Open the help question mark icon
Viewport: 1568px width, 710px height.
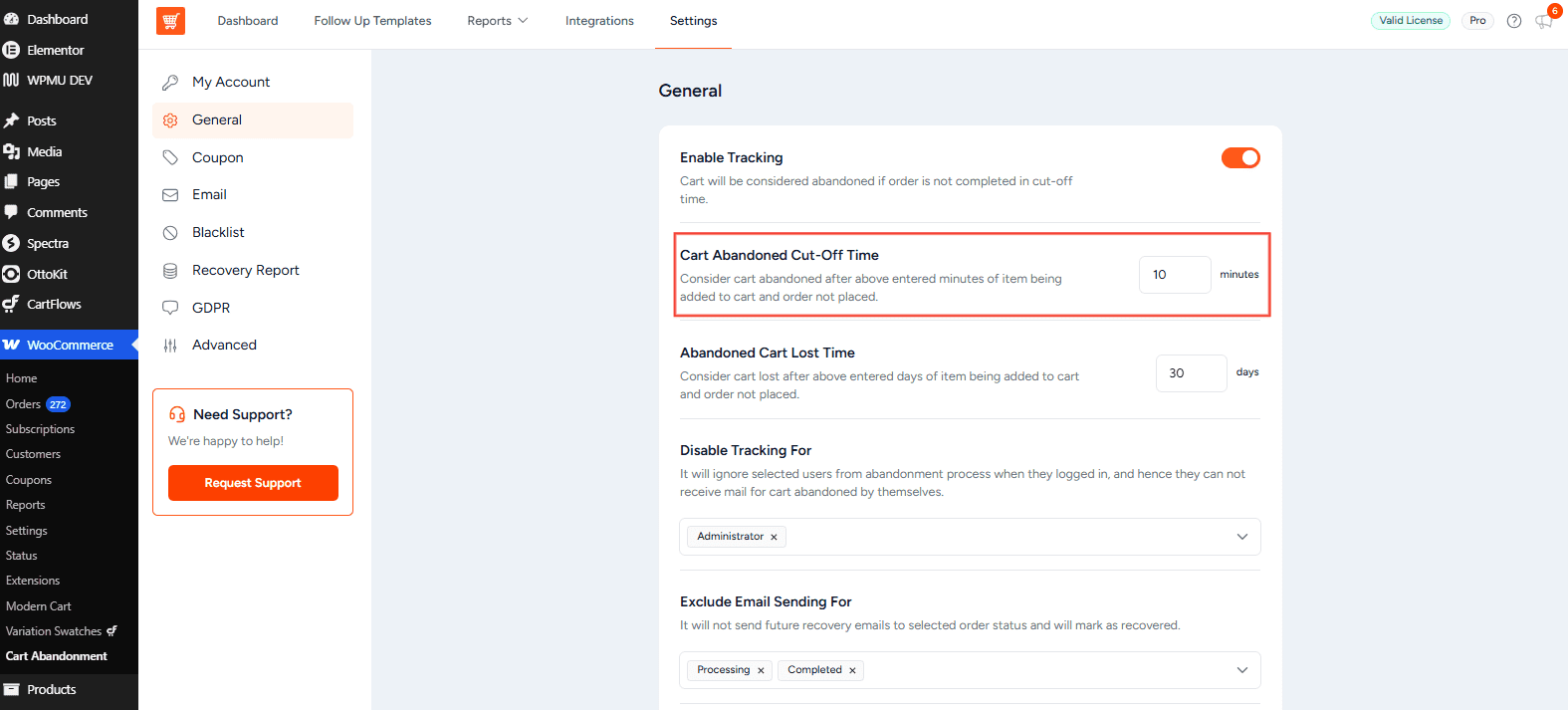point(1514,21)
